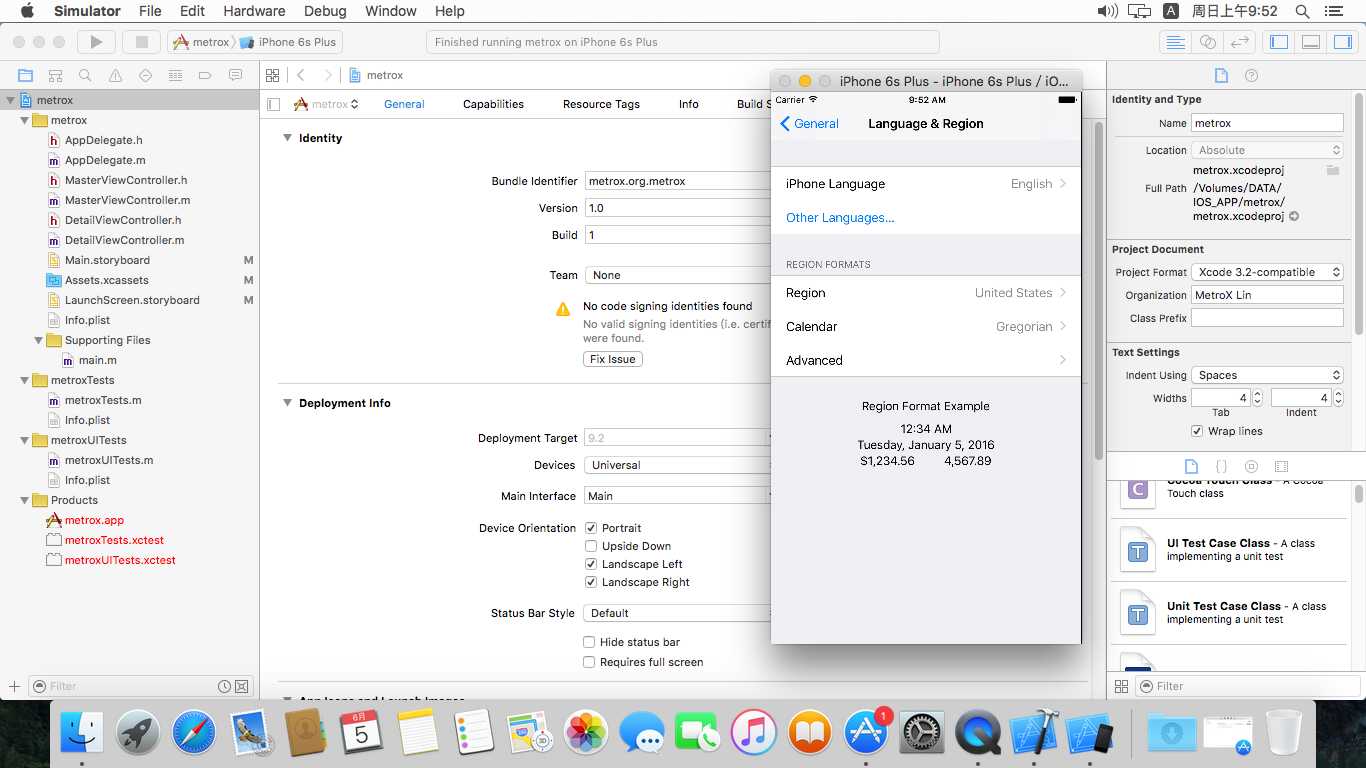Image resolution: width=1366 pixels, height=768 pixels.
Task: Open the Hardware menu
Action: point(254,11)
